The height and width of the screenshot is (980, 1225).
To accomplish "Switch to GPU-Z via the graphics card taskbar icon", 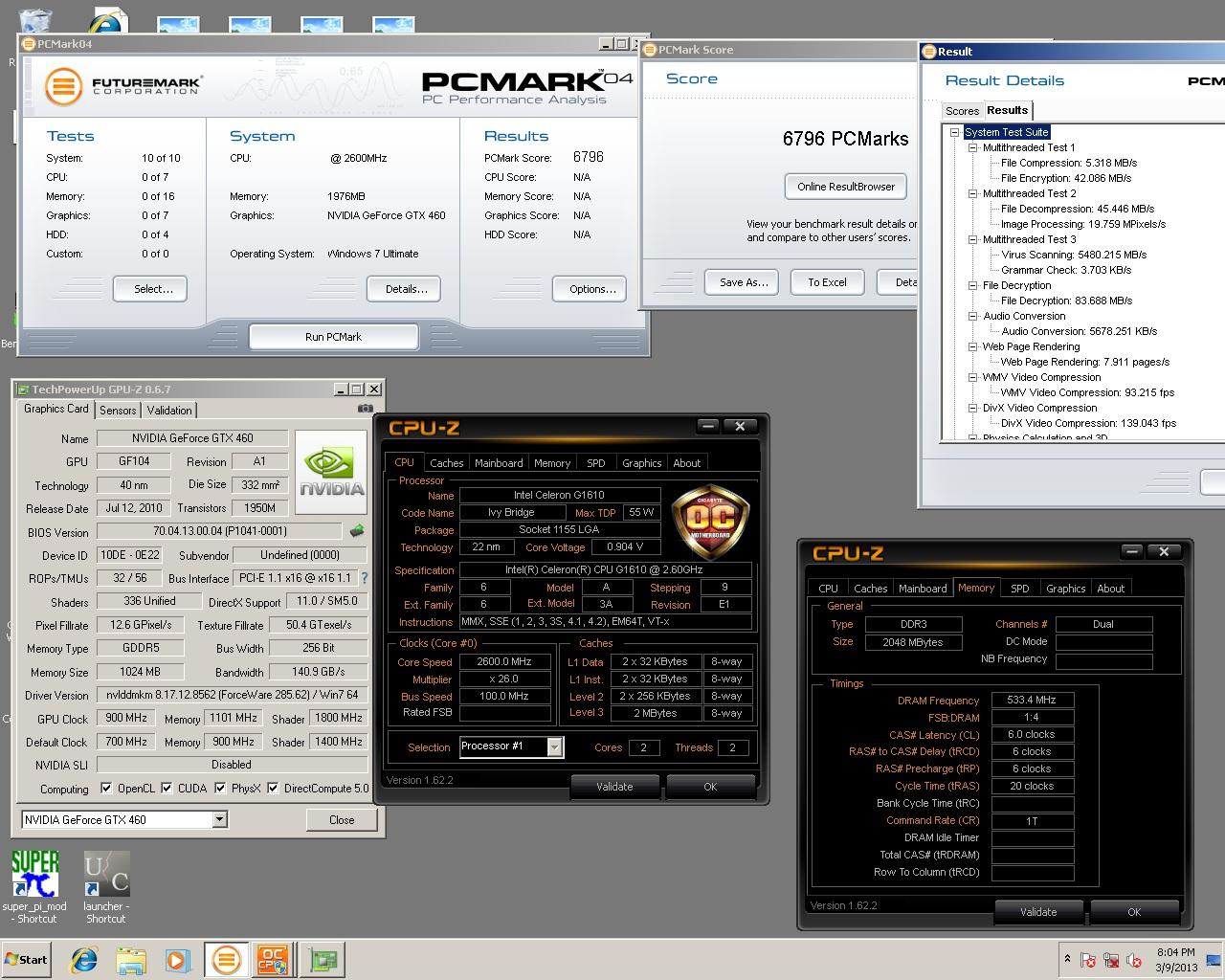I will pyautogui.click(x=323, y=960).
